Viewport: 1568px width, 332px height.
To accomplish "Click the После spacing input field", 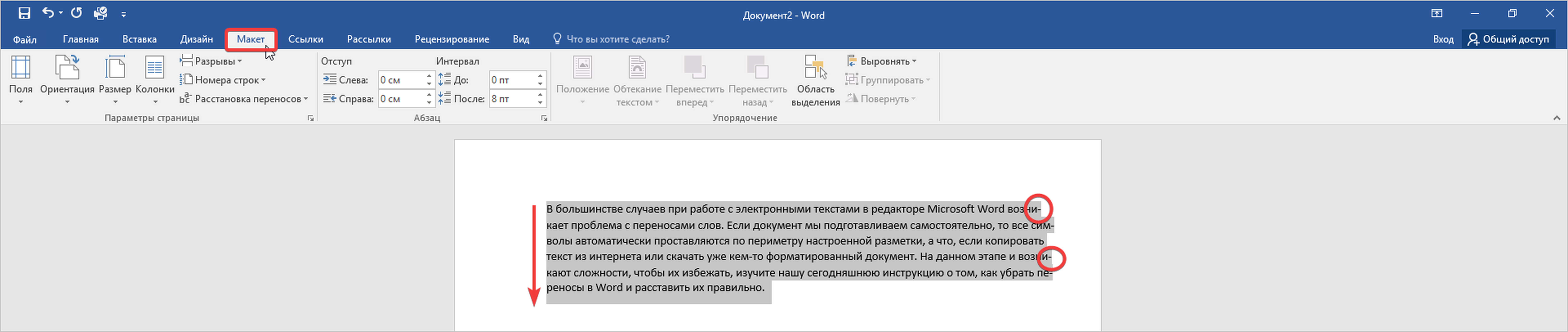I will pyautogui.click(x=511, y=99).
